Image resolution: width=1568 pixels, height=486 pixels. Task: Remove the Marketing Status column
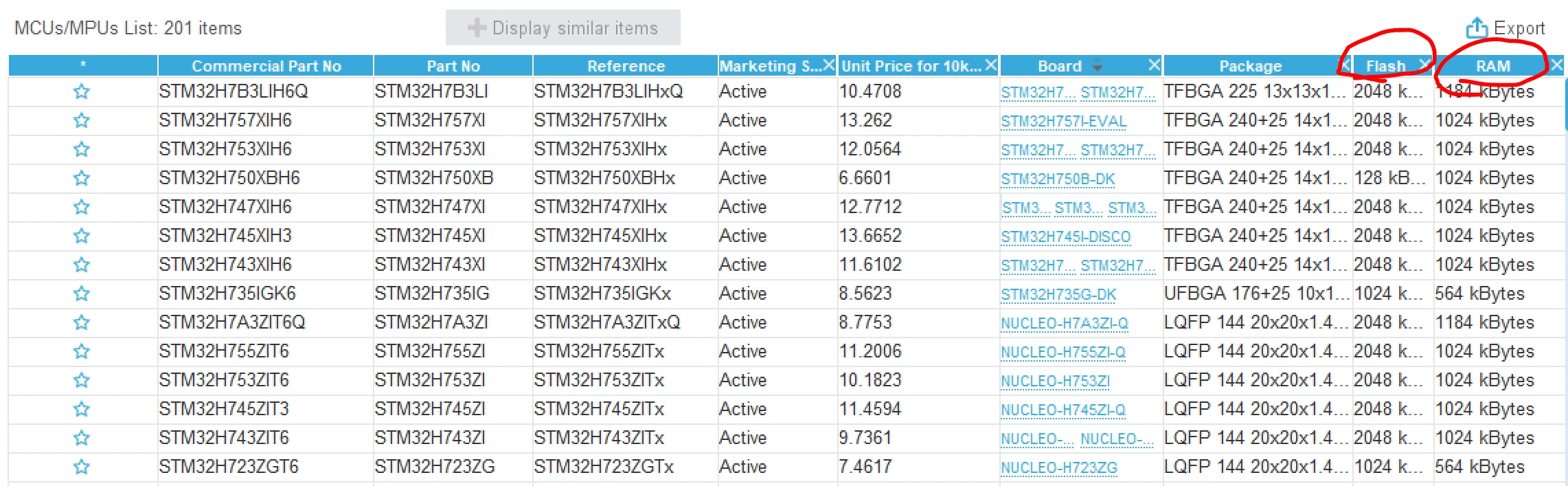point(829,65)
